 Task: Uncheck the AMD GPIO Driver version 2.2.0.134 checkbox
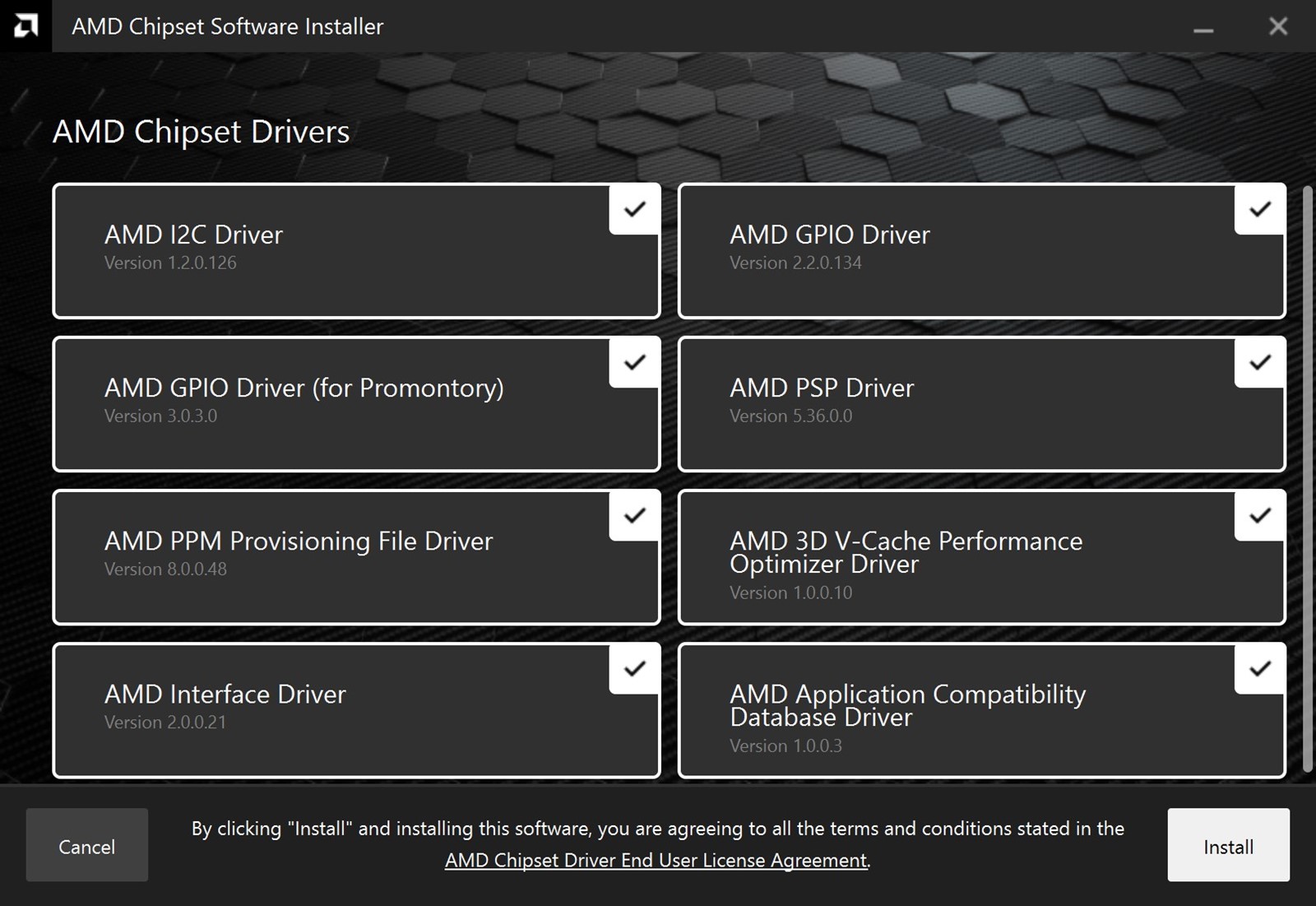(x=1259, y=210)
